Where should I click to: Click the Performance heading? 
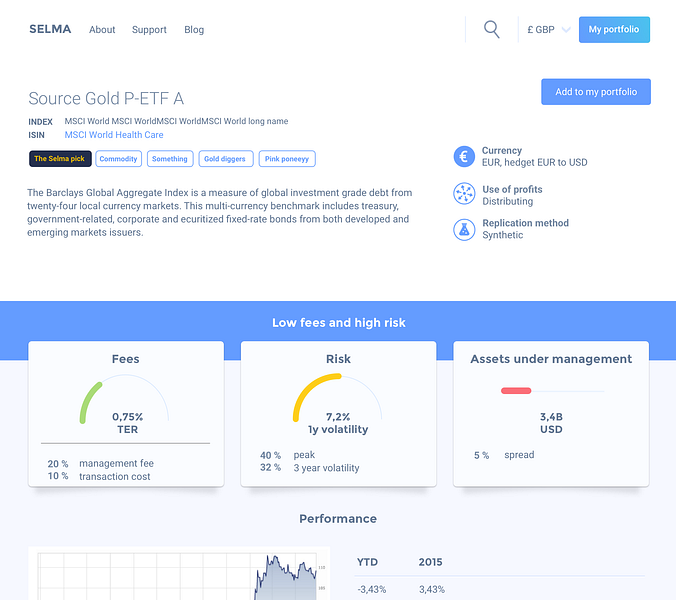[338, 519]
